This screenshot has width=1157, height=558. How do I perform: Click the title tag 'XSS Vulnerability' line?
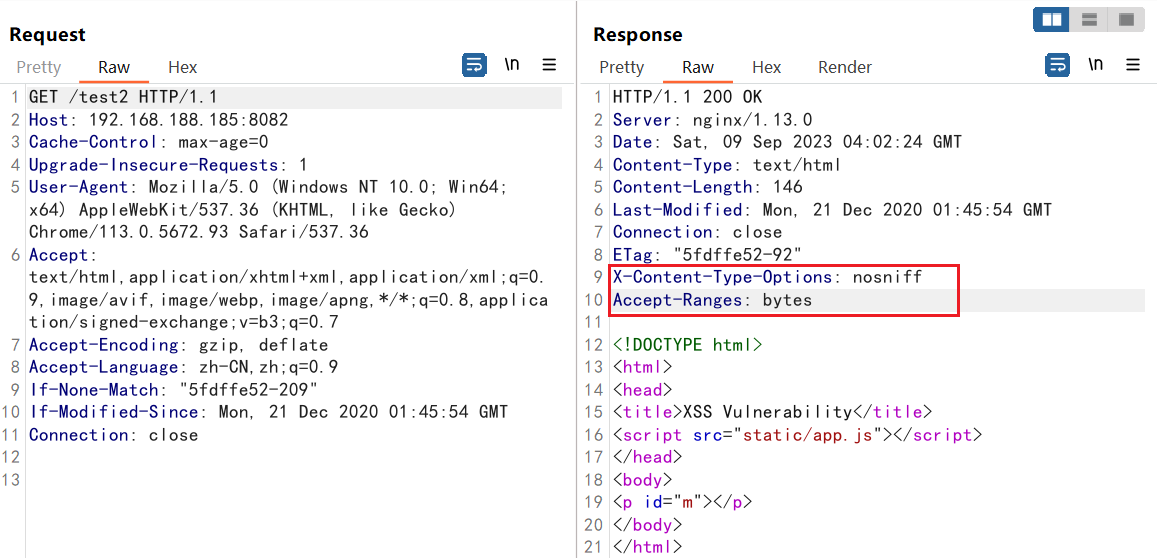(x=773, y=412)
